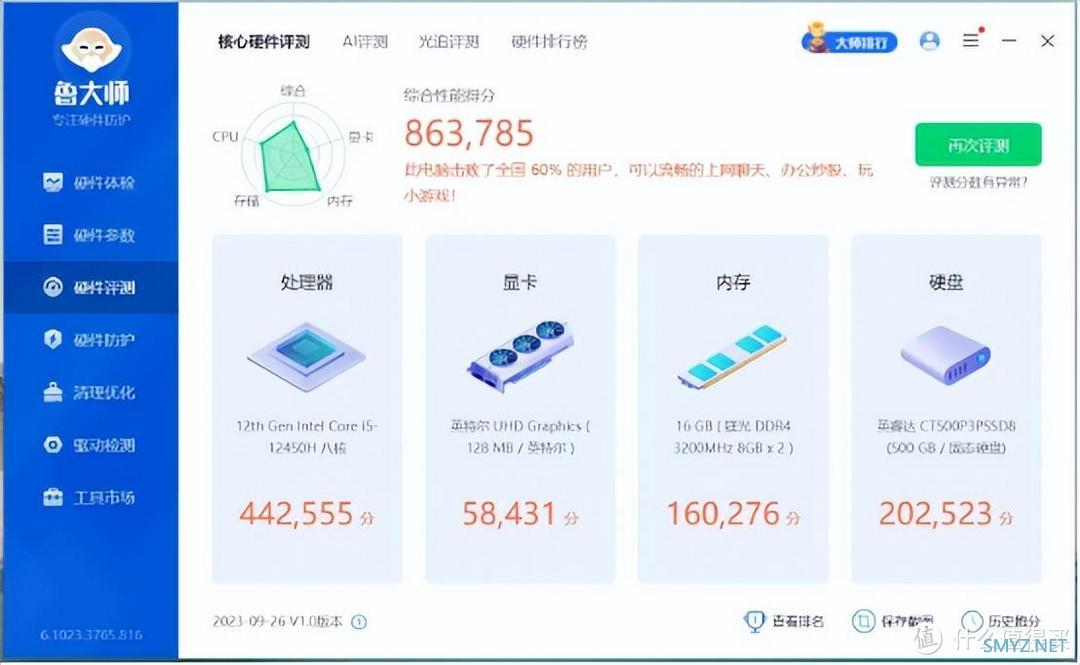
Task: Click the graphics score 58,431
Action: click(x=509, y=514)
